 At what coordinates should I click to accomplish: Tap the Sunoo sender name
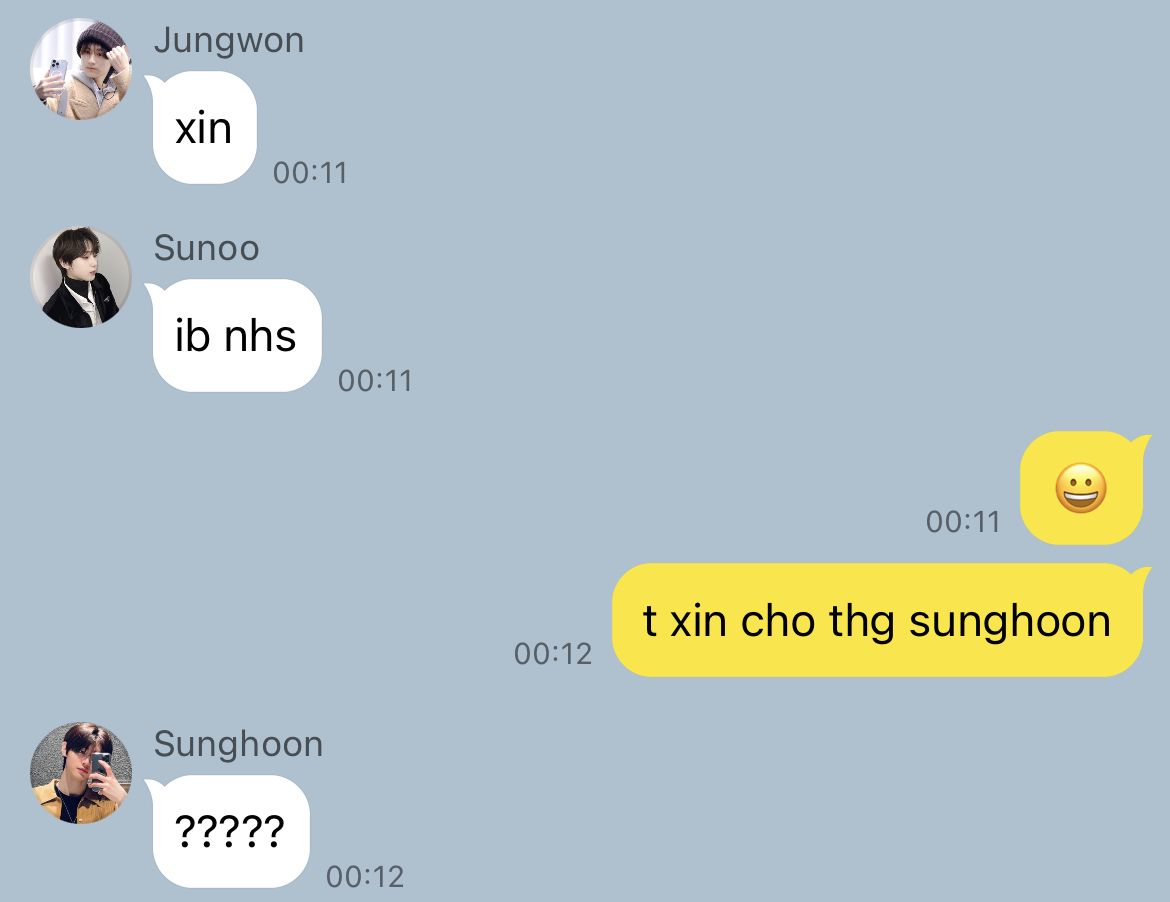click(206, 248)
